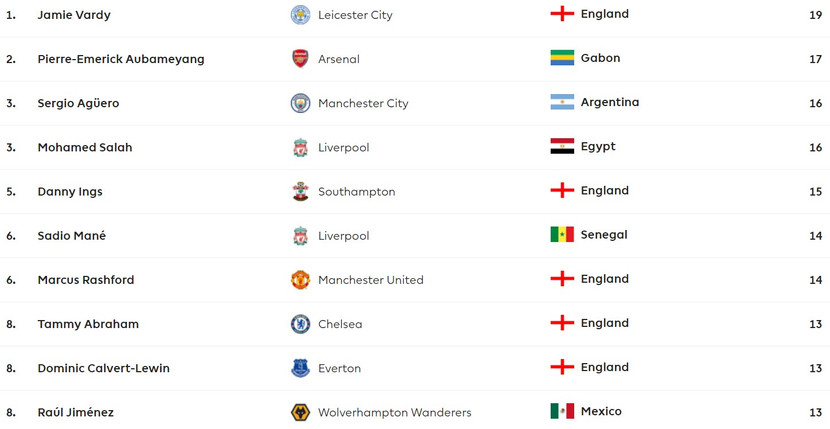This screenshot has width=830, height=429.
Task: Open Pierre-Emerick Aubameyang's player link
Action: coord(121,59)
